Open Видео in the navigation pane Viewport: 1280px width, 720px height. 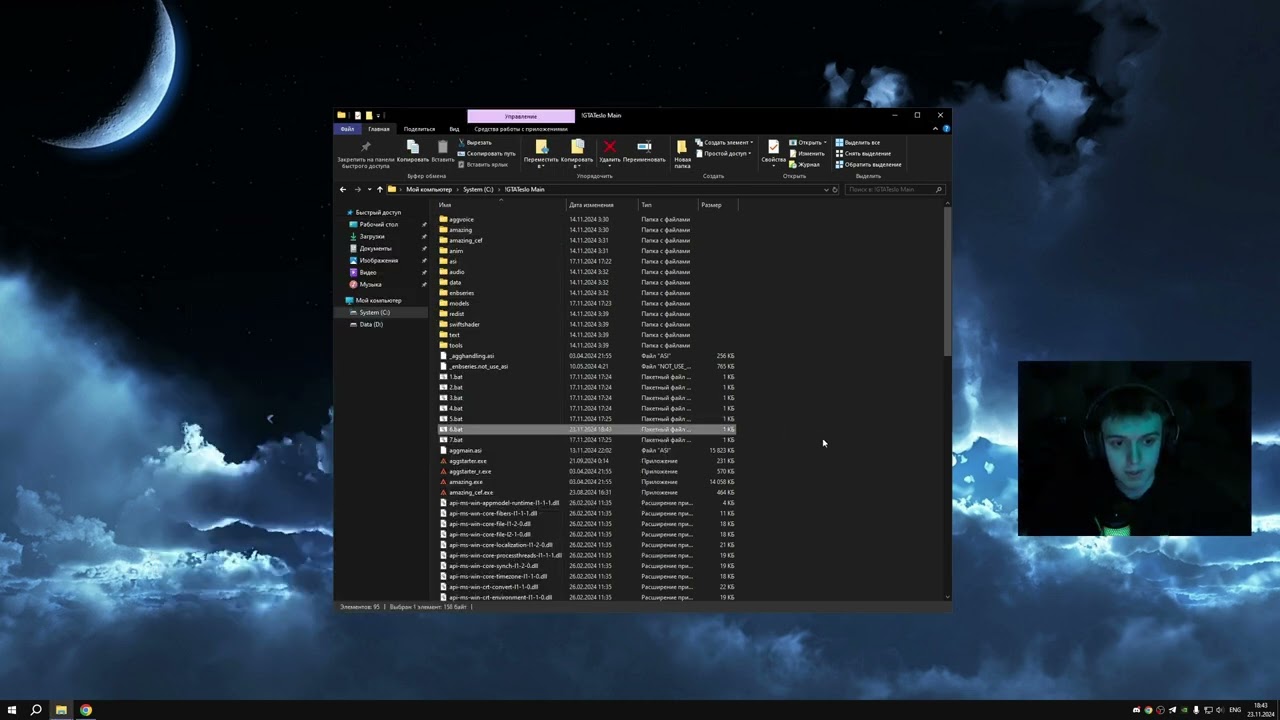368,272
